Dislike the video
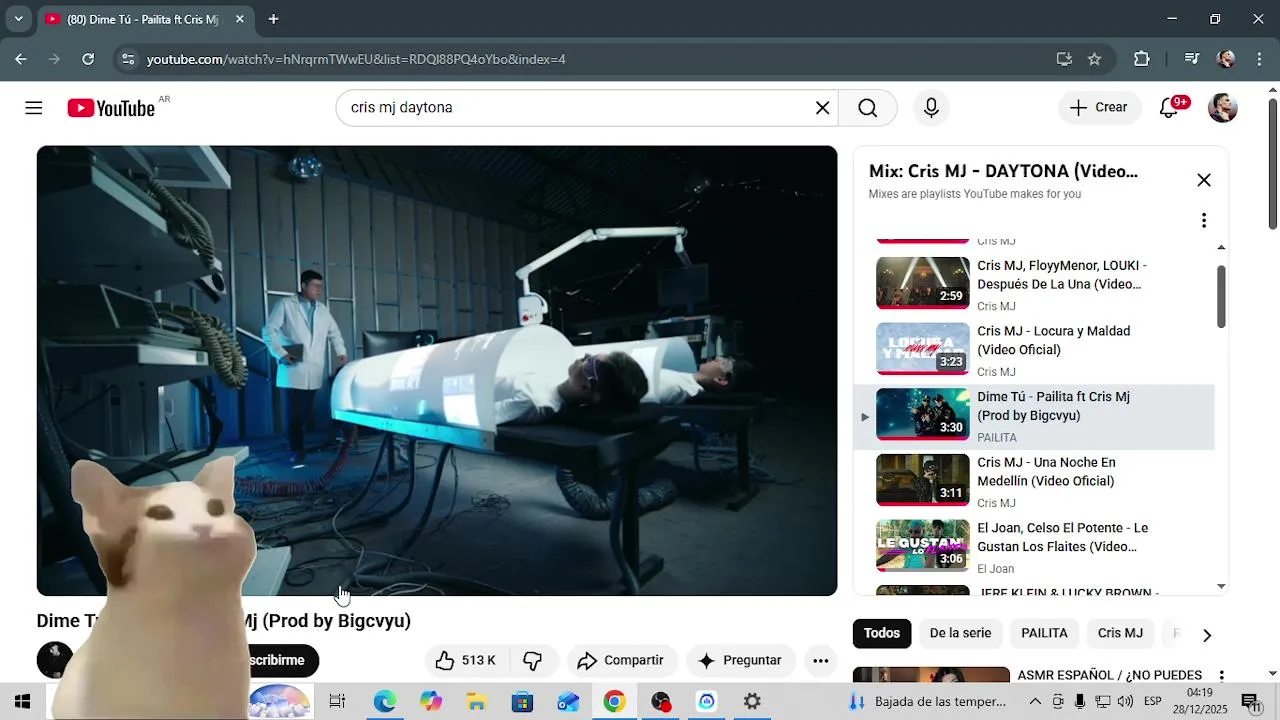Screen dimensions: 1280x720 pyautogui.click(x=532, y=660)
